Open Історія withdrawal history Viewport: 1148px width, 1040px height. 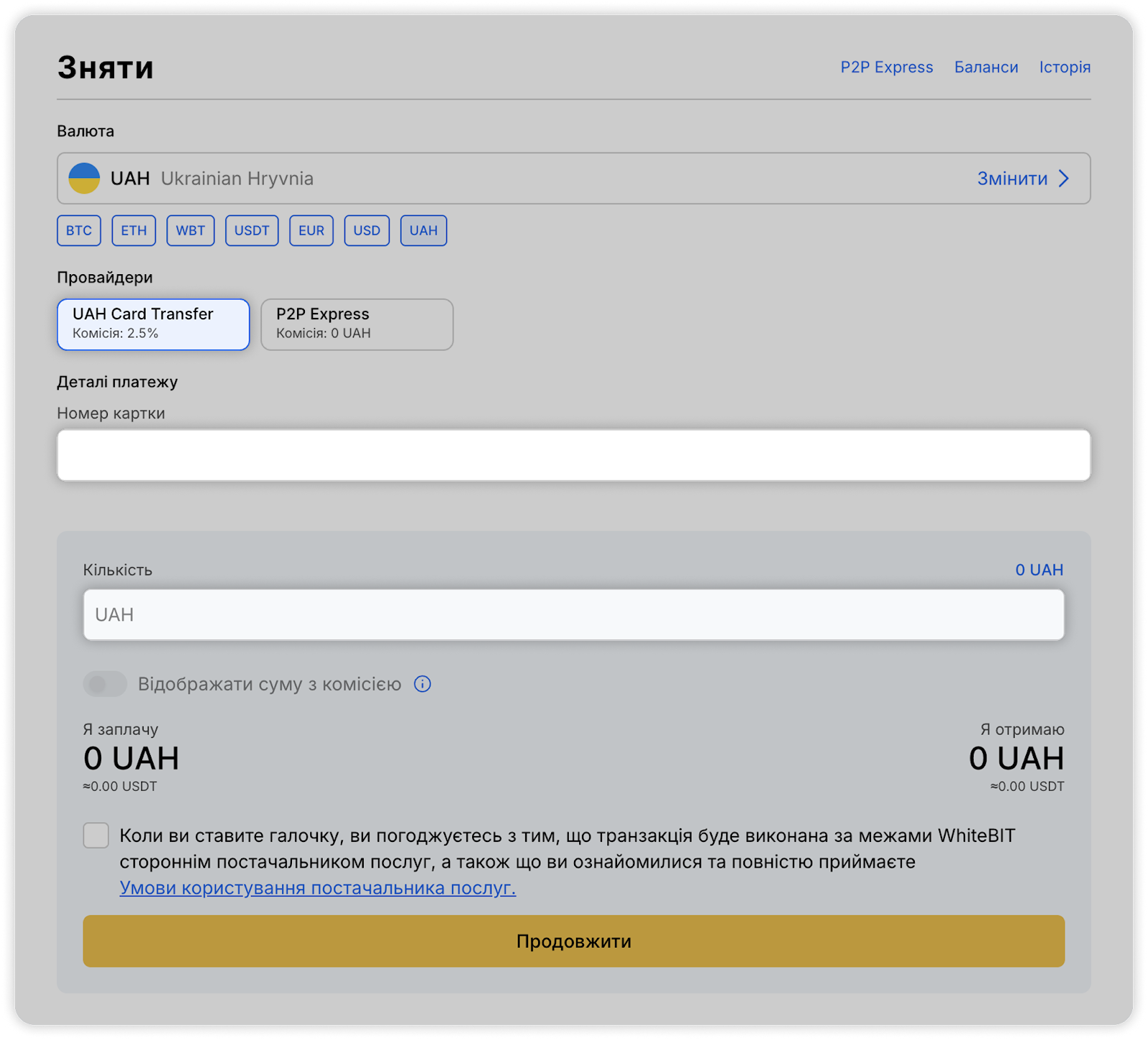pyautogui.click(x=1065, y=67)
